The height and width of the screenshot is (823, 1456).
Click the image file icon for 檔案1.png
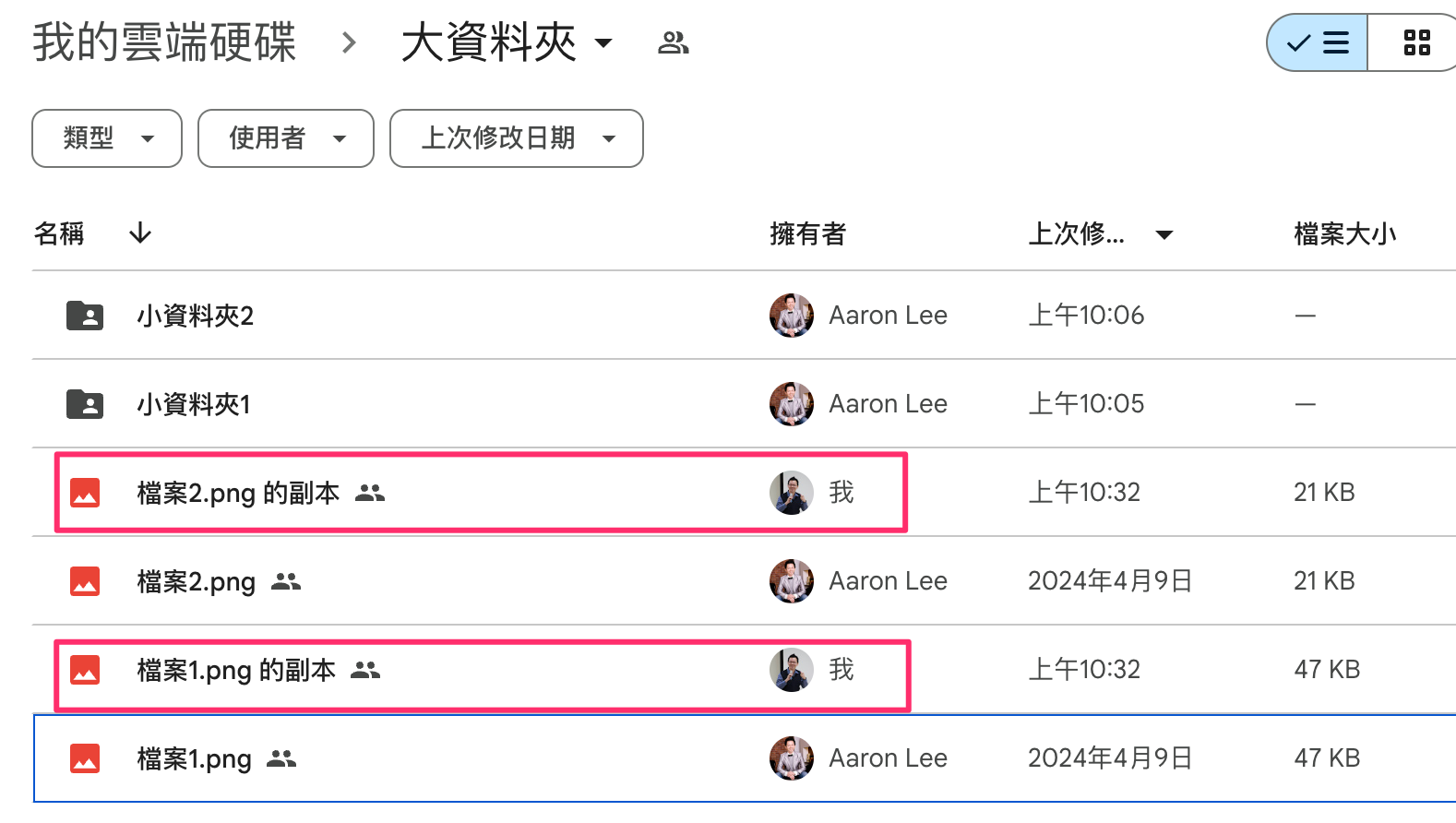tap(85, 758)
